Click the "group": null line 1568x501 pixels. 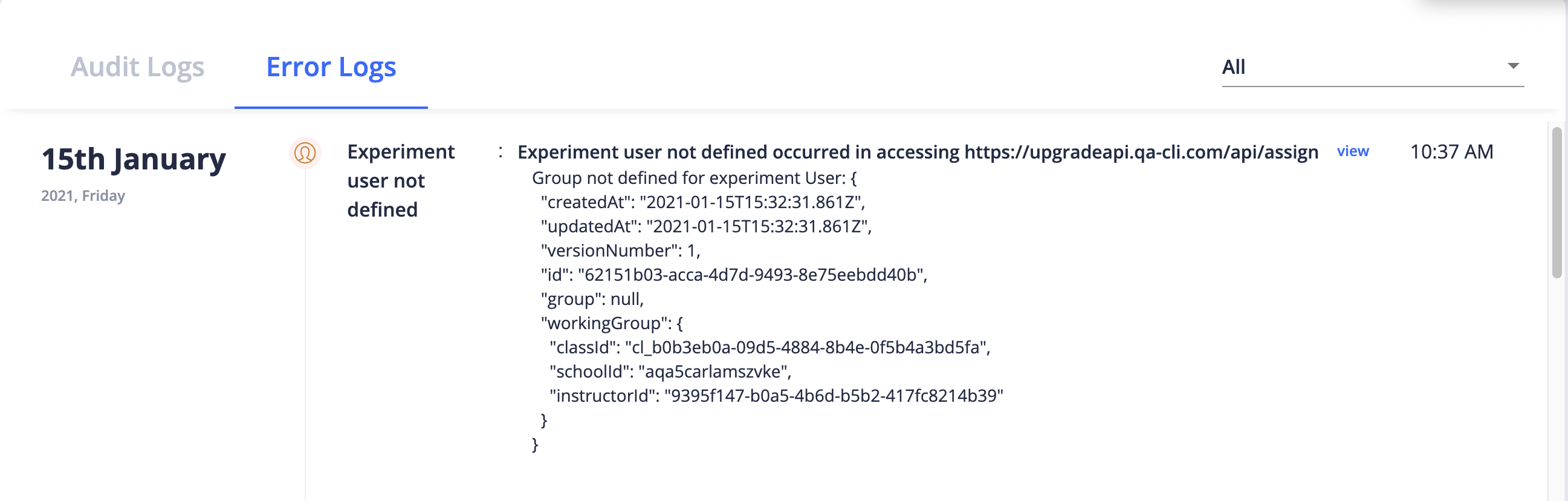[592, 300]
